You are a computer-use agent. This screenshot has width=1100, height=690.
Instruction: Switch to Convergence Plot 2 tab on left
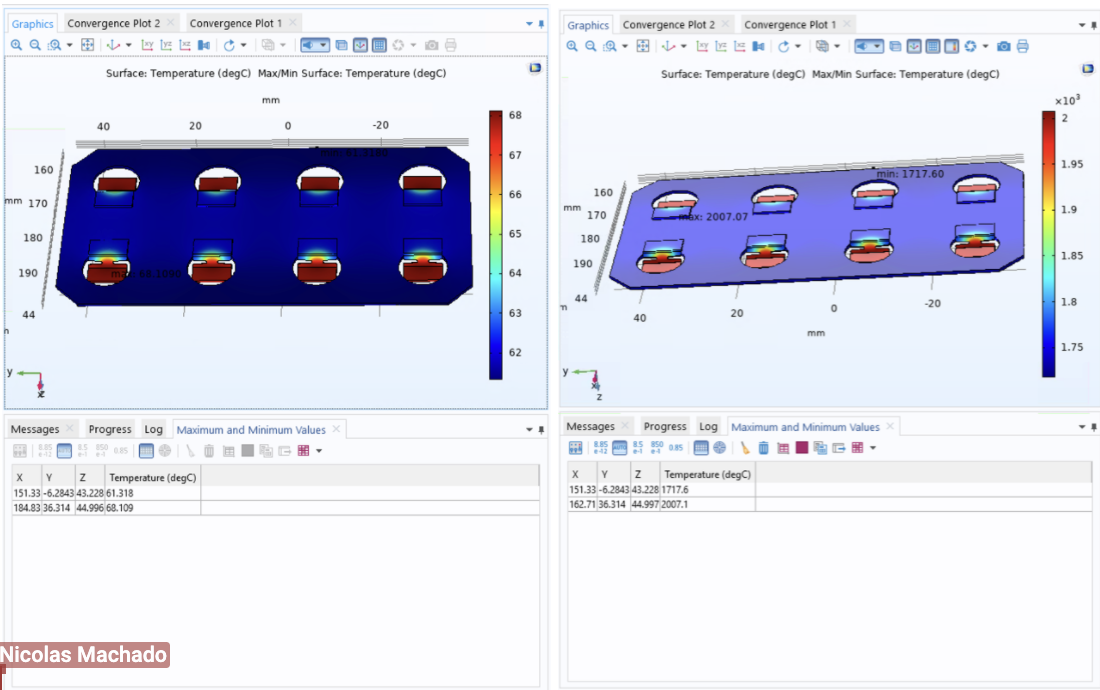[114, 23]
